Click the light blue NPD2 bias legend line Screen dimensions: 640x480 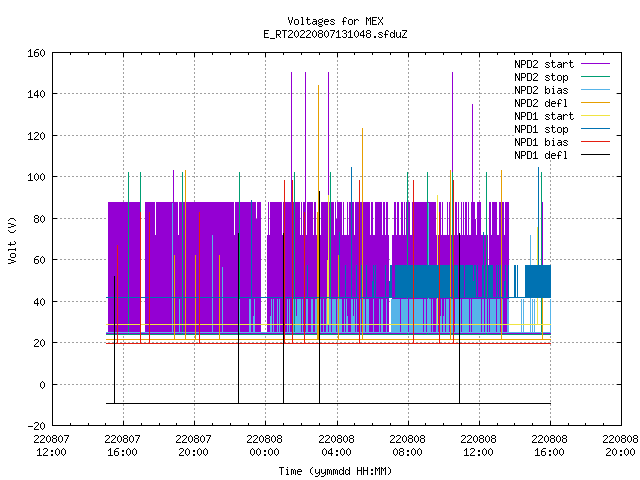[595, 90]
